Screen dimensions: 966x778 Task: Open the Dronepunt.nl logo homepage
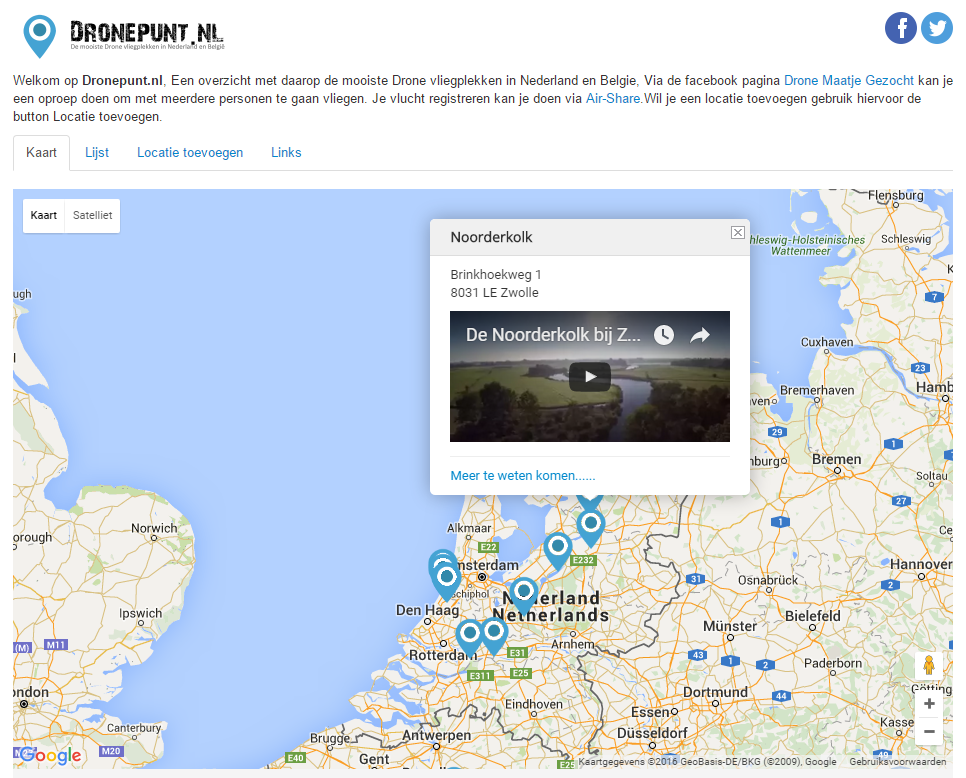124,36
